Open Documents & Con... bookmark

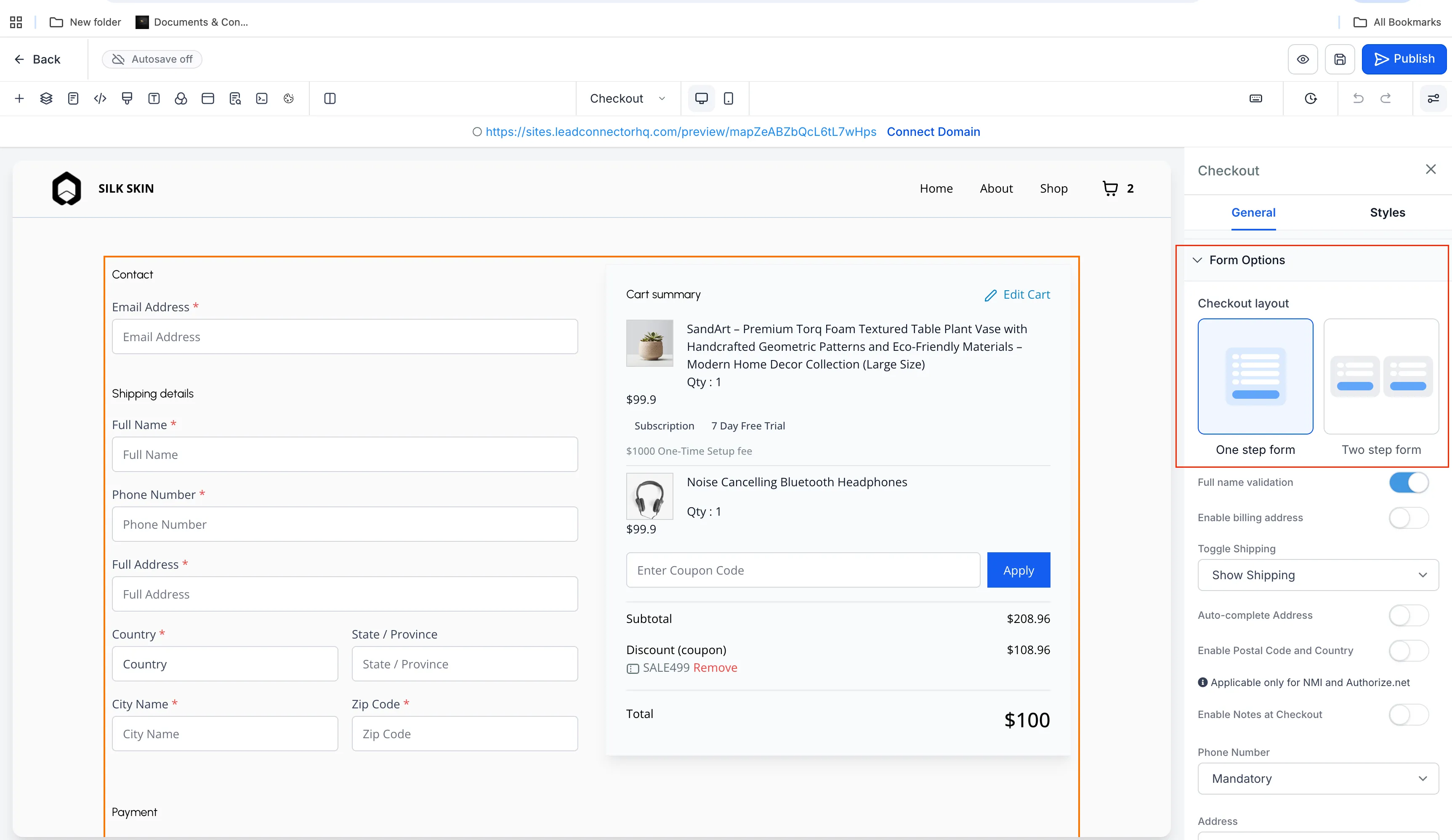[x=192, y=22]
